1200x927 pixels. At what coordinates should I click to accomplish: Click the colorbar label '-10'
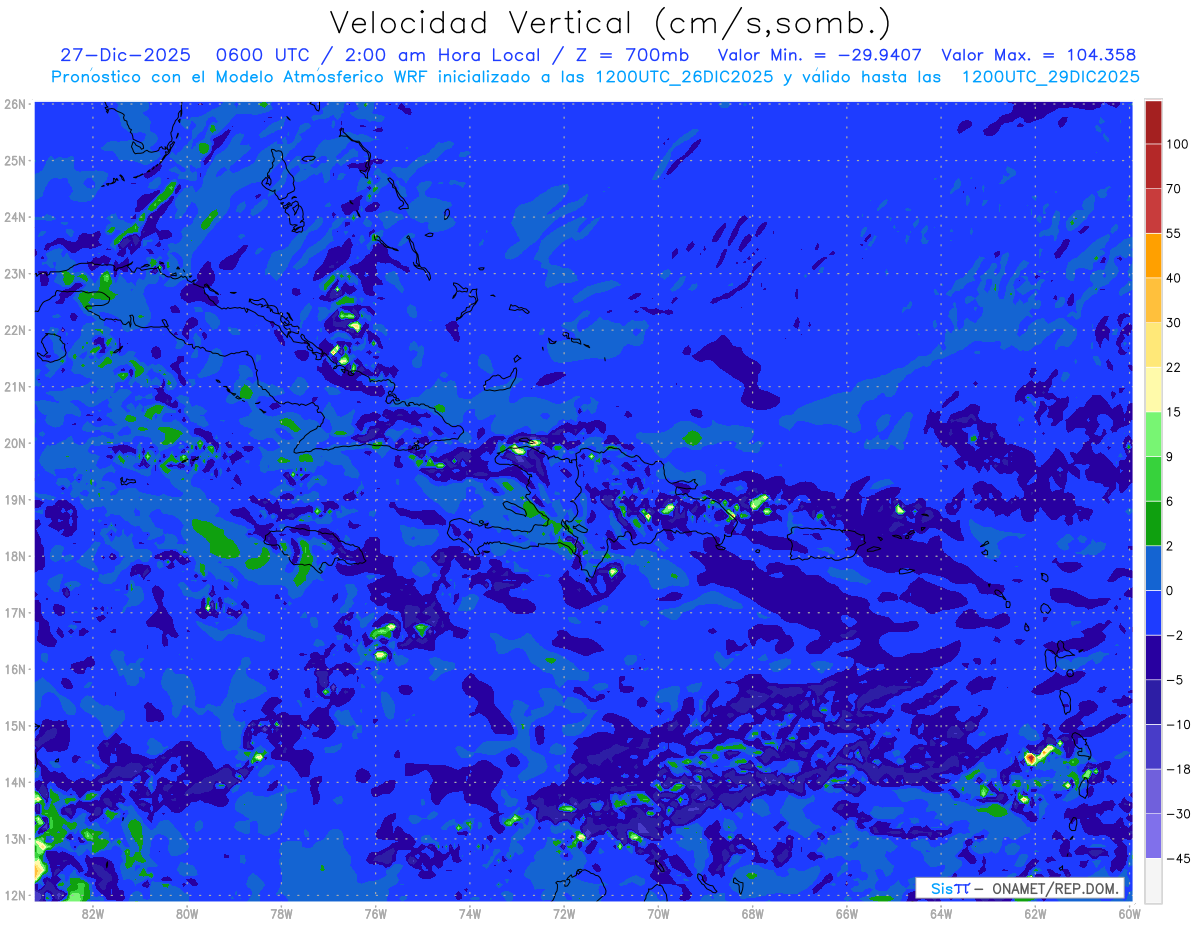click(1178, 724)
